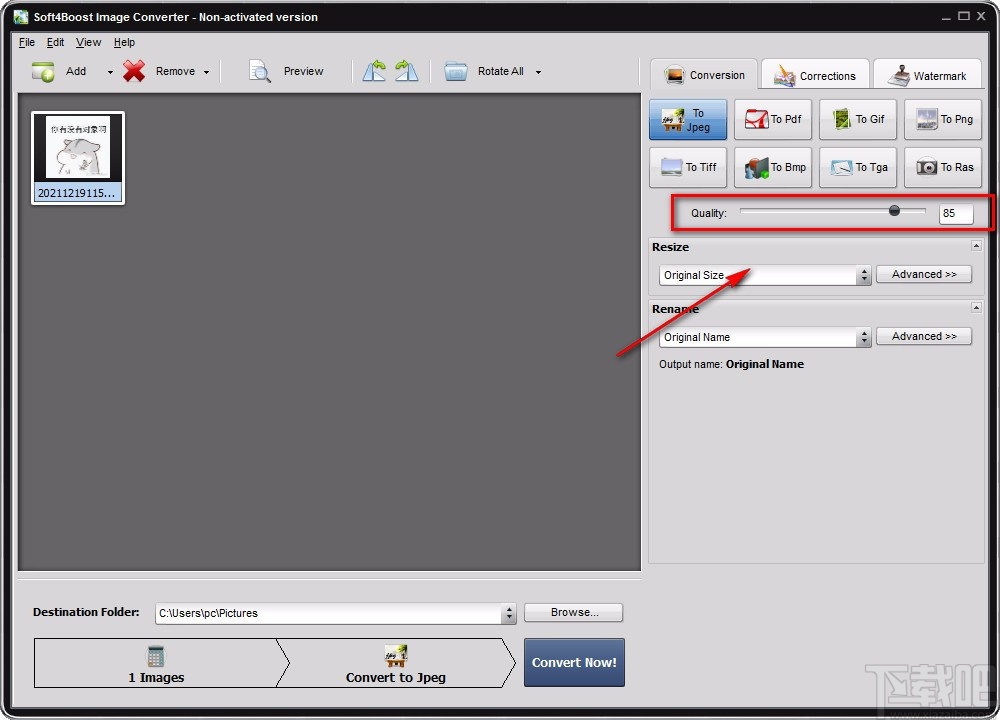1000x720 pixels.
Task: Switch to the Watermark tab
Action: pyautogui.click(x=928, y=75)
